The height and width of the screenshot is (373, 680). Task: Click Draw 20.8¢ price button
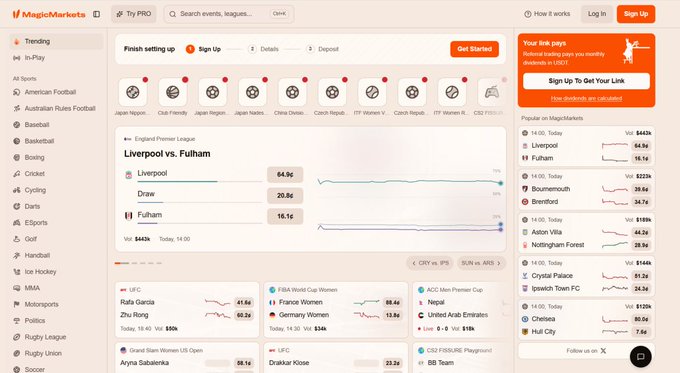285,196
